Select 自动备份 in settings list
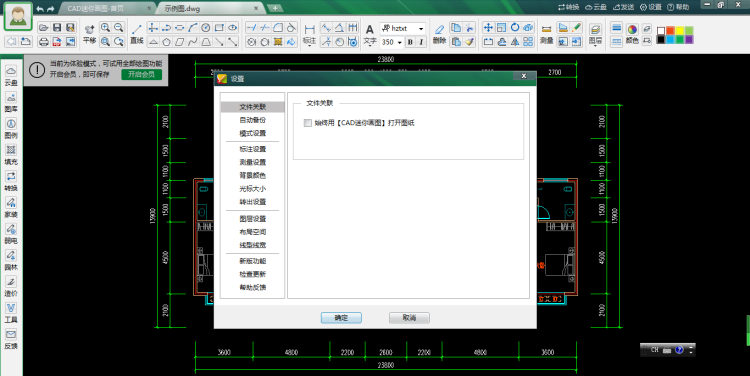 [x=253, y=120]
